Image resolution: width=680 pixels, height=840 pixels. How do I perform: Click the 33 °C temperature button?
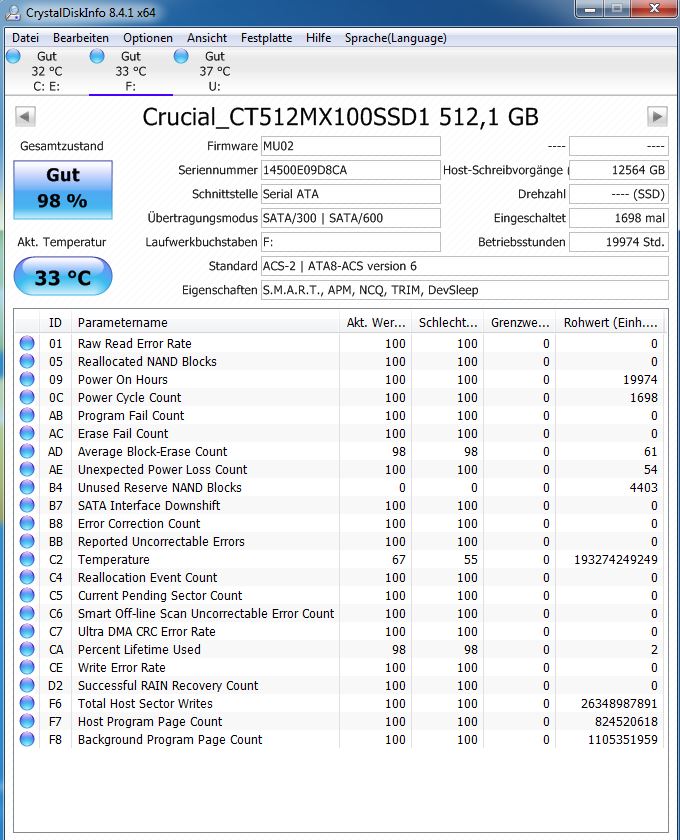pyautogui.click(x=63, y=276)
